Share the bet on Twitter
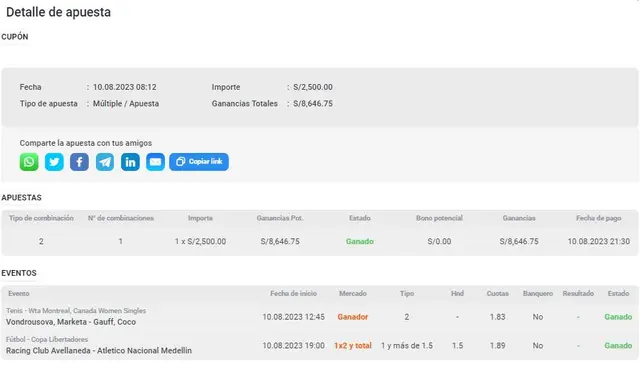 click(x=54, y=162)
